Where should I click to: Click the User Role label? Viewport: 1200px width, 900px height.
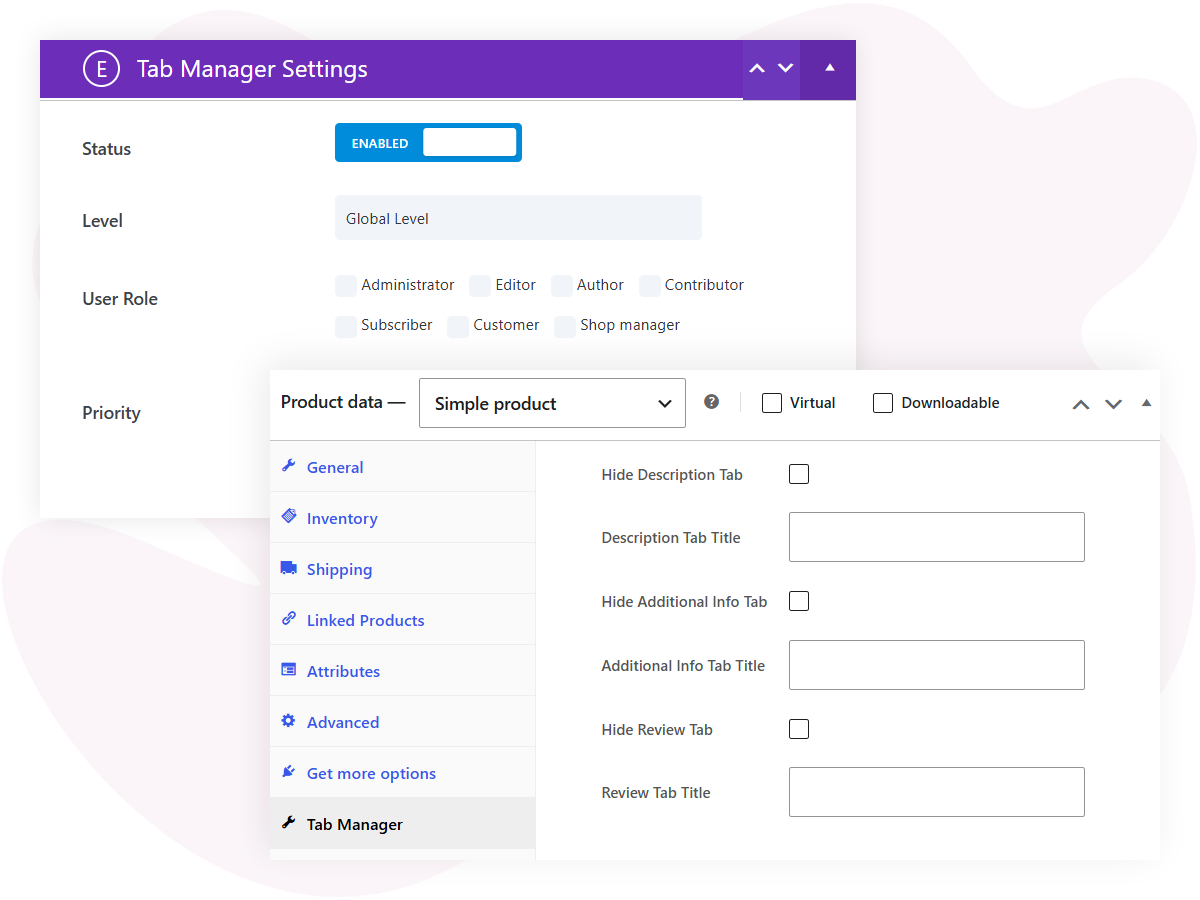pyautogui.click(x=120, y=299)
